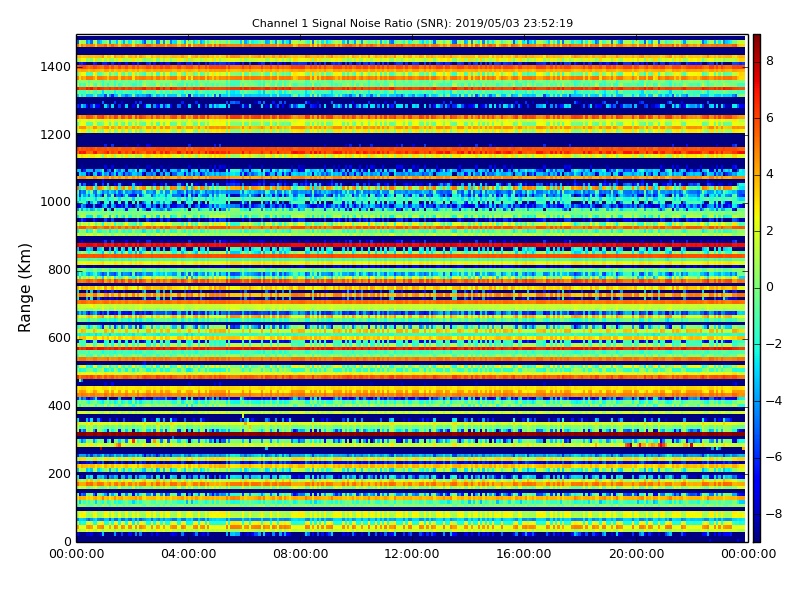Viewport: 800px width, 600px height.
Task: Click the plot title 'Channel 1 Signal Noise Ratio (SNR)'
Action: [352, 23]
